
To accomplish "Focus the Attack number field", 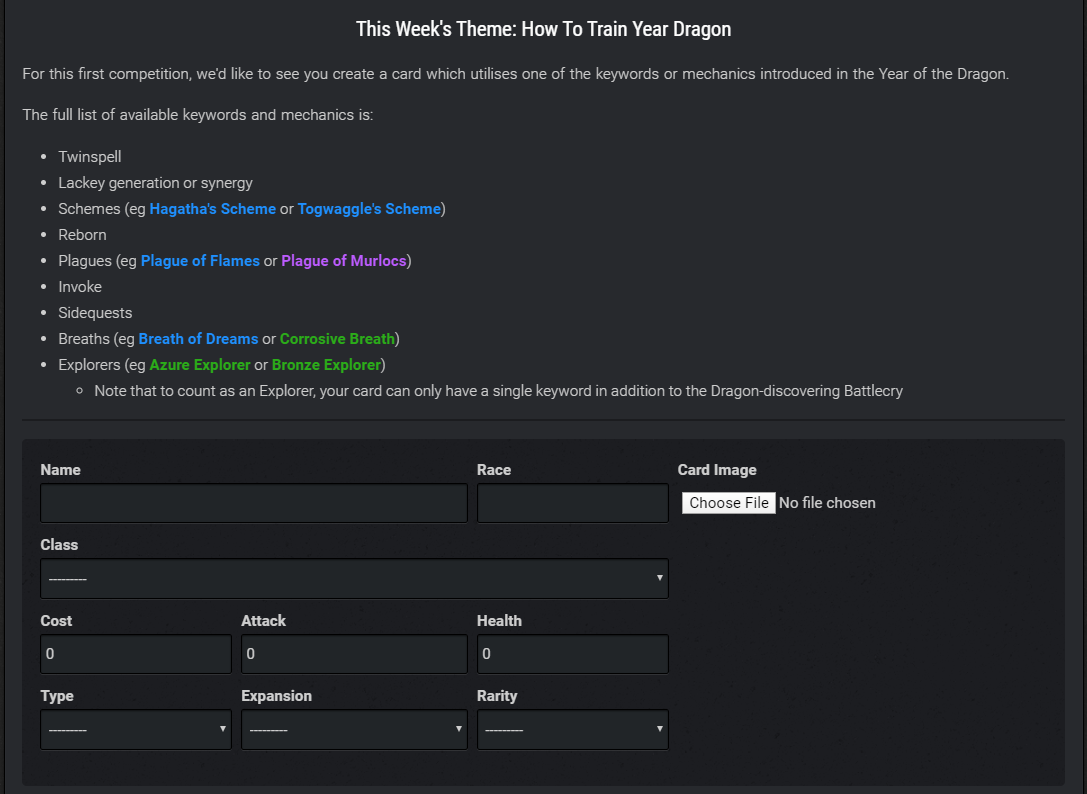I will 354,654.
